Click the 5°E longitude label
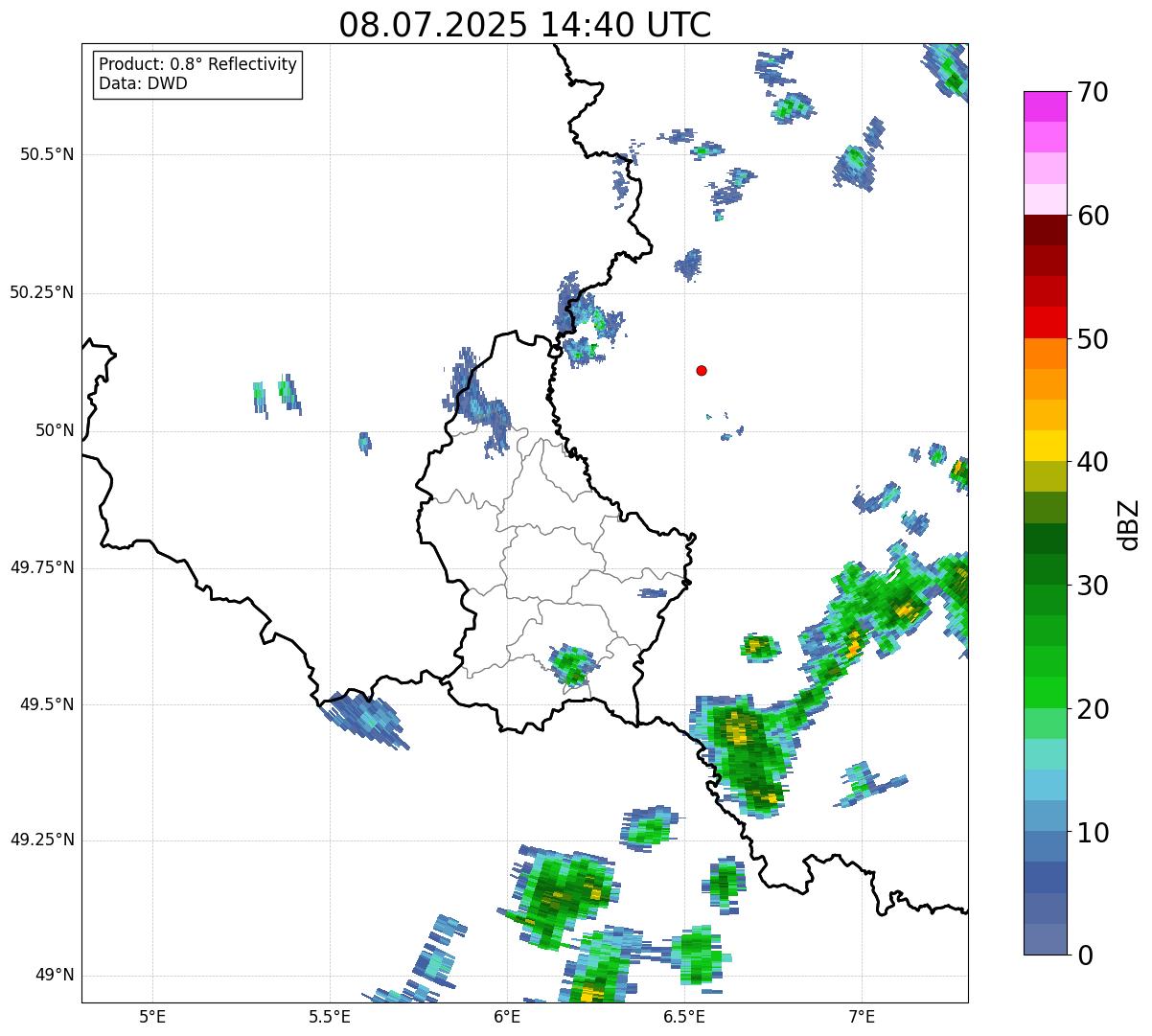Screen dimensions: 1152x1036 pos(152,1016)
